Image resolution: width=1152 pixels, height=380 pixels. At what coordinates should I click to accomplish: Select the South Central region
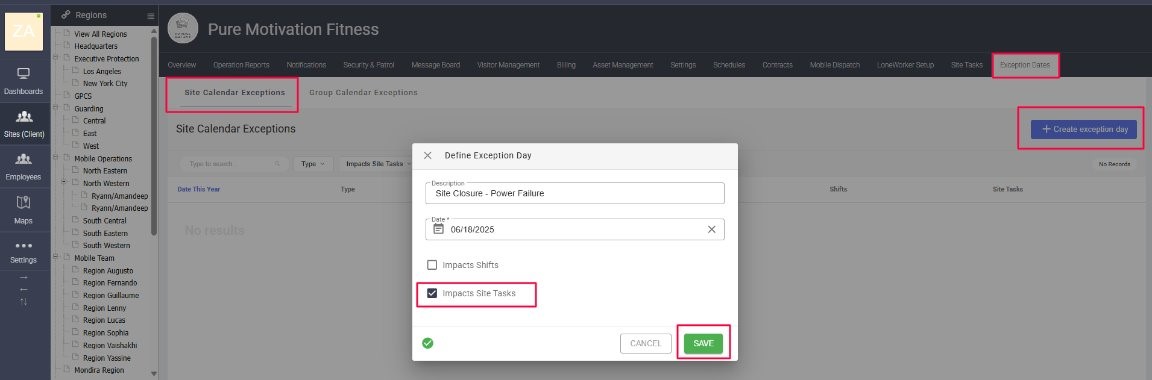(104, 221)
